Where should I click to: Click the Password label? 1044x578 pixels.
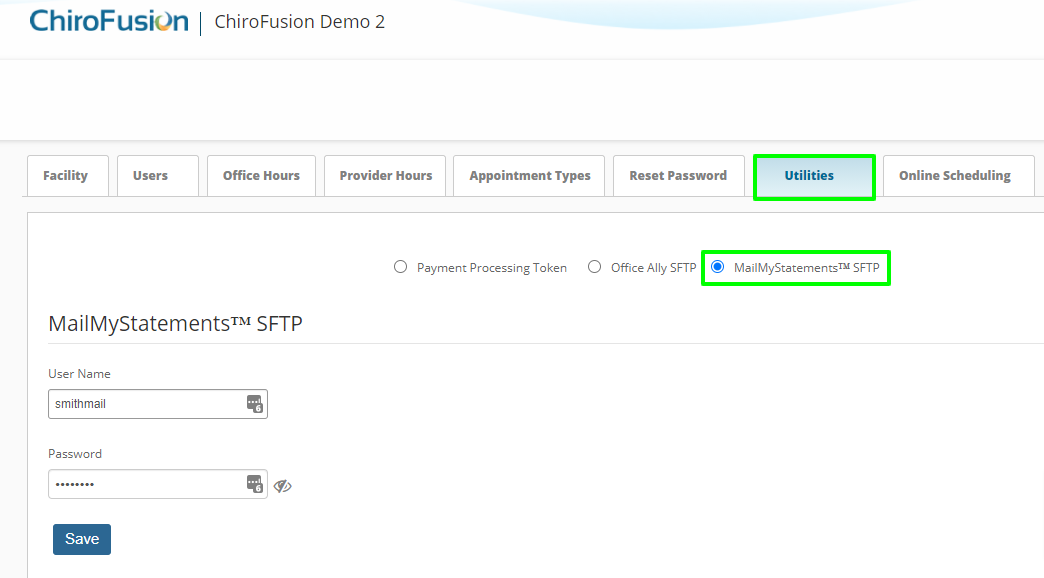[75, 453]
